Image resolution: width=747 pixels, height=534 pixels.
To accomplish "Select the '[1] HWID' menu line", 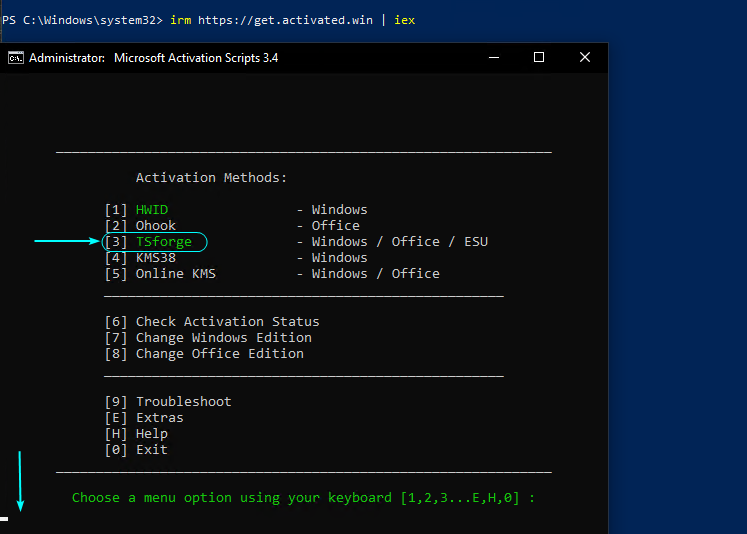I will coord(136,210).
